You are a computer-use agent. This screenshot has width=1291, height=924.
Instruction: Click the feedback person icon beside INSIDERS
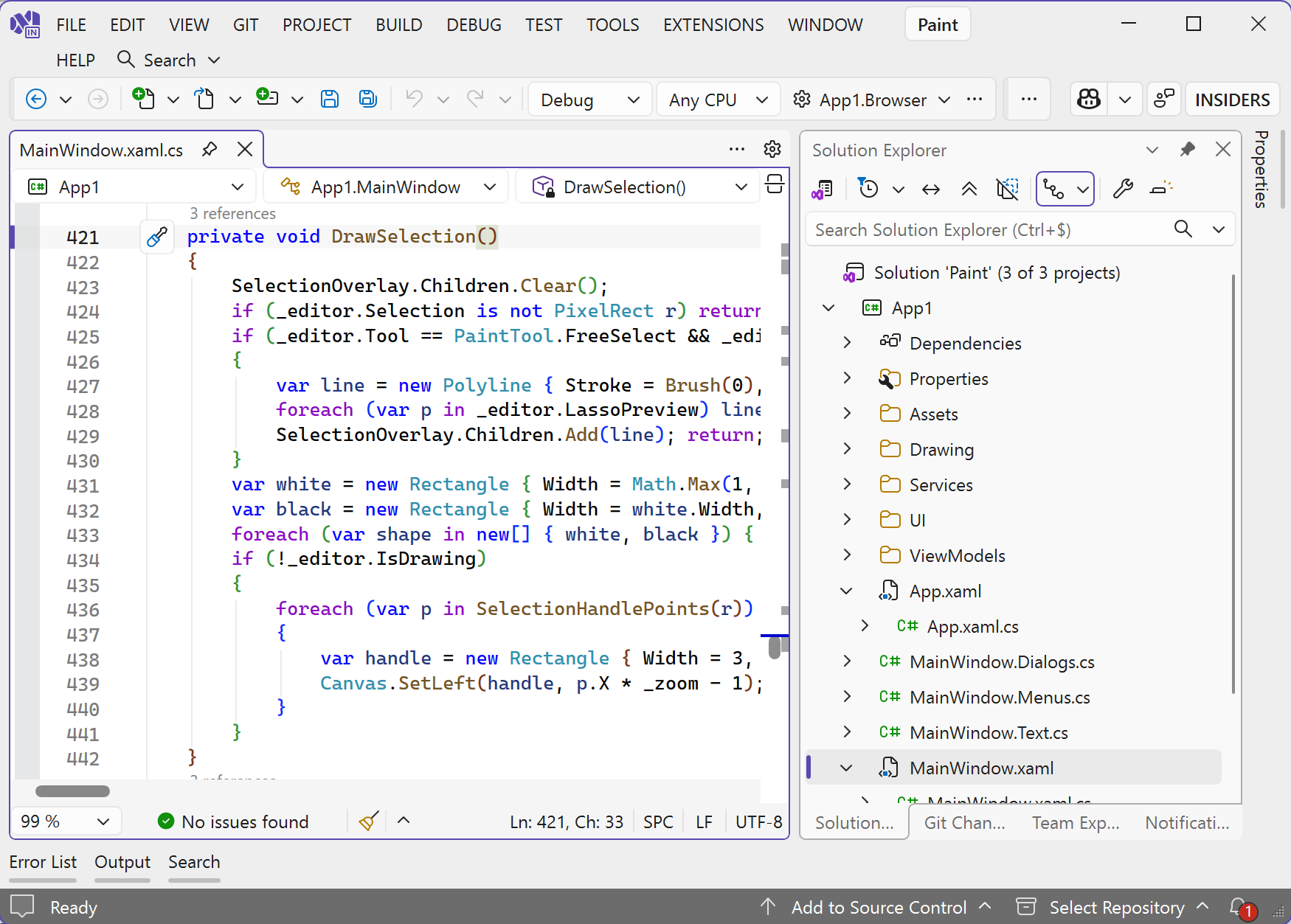tap(1164, 99)
